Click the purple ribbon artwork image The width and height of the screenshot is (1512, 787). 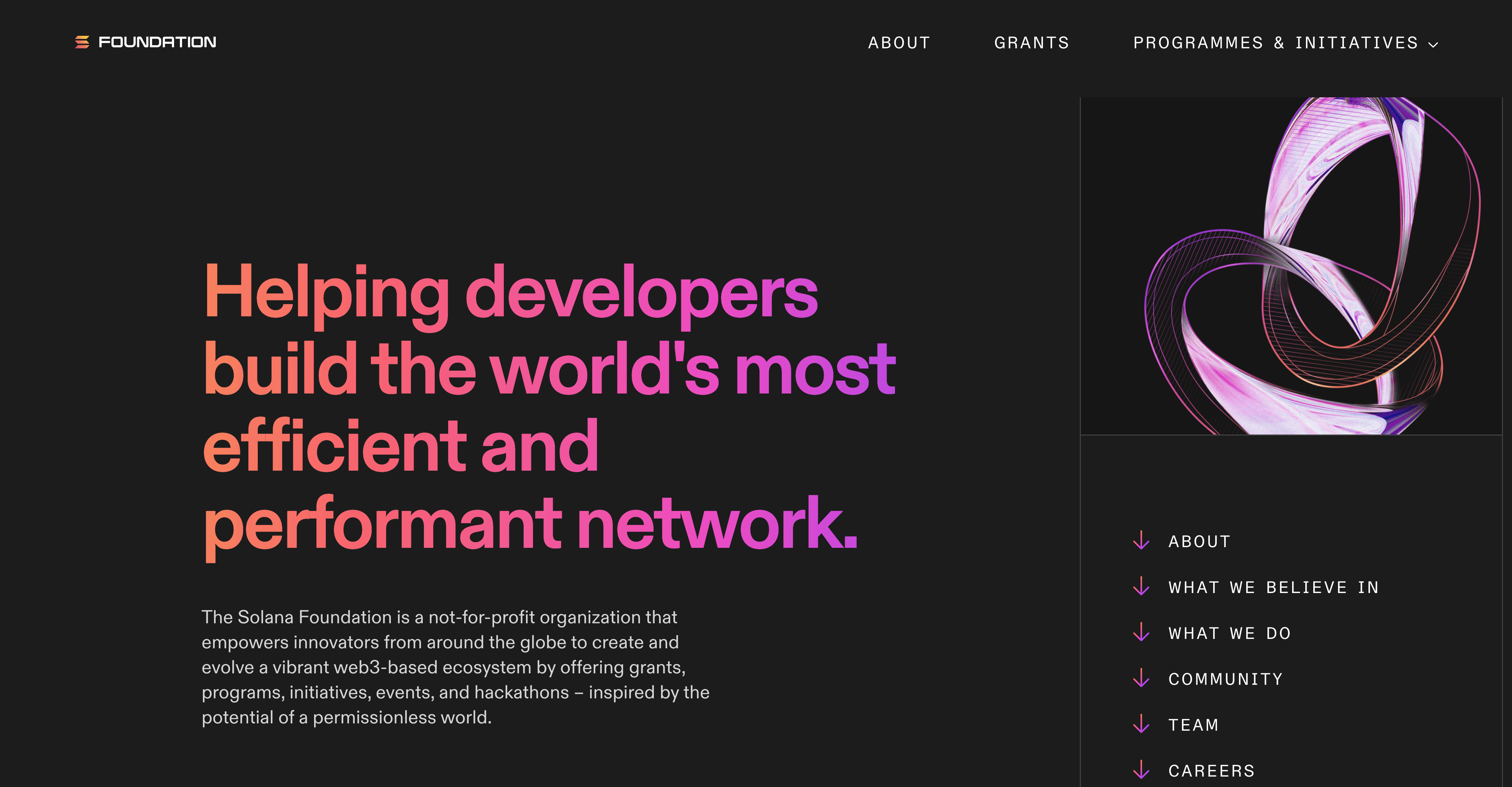(1291, 266)
